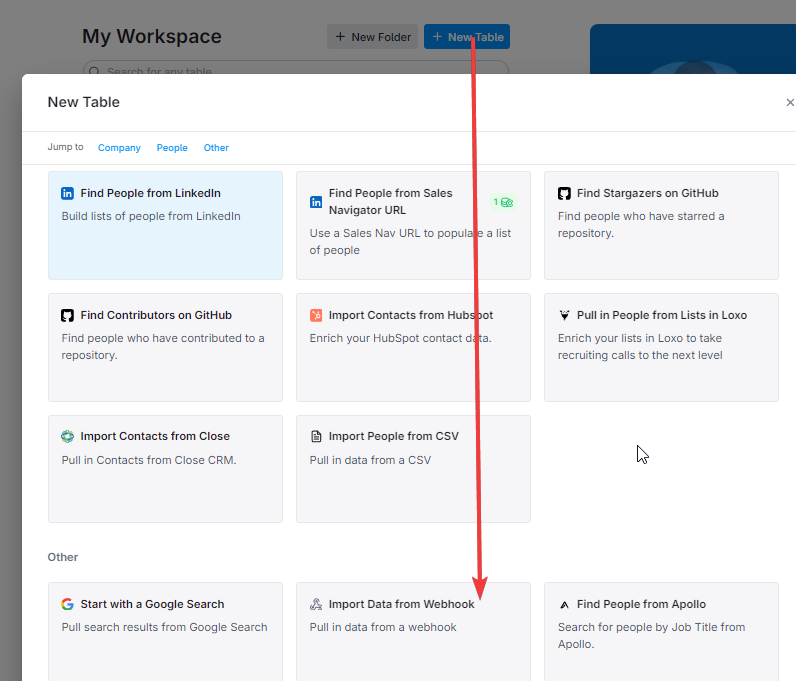796x681 pixels.
Task: Click the LinkedIn icon in Find People from LinkedIn
Action: (x=68, y=194)
